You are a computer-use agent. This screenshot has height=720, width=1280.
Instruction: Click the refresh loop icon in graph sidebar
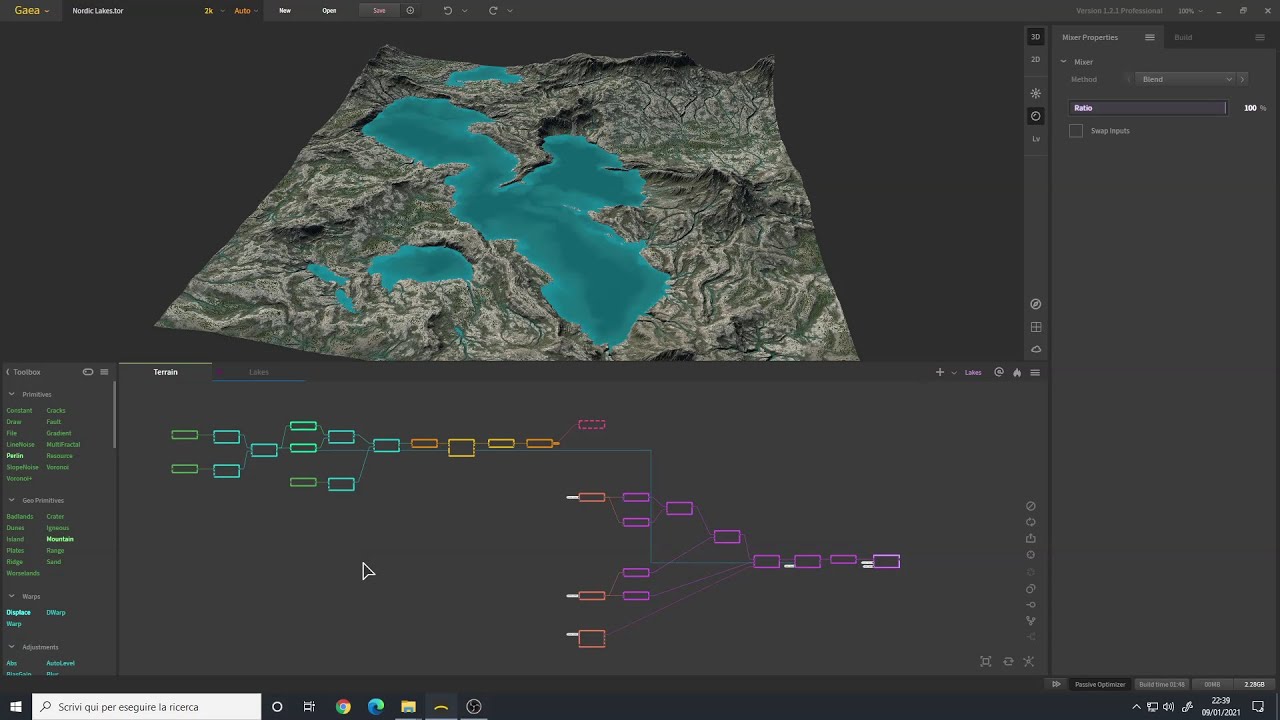1031,522
